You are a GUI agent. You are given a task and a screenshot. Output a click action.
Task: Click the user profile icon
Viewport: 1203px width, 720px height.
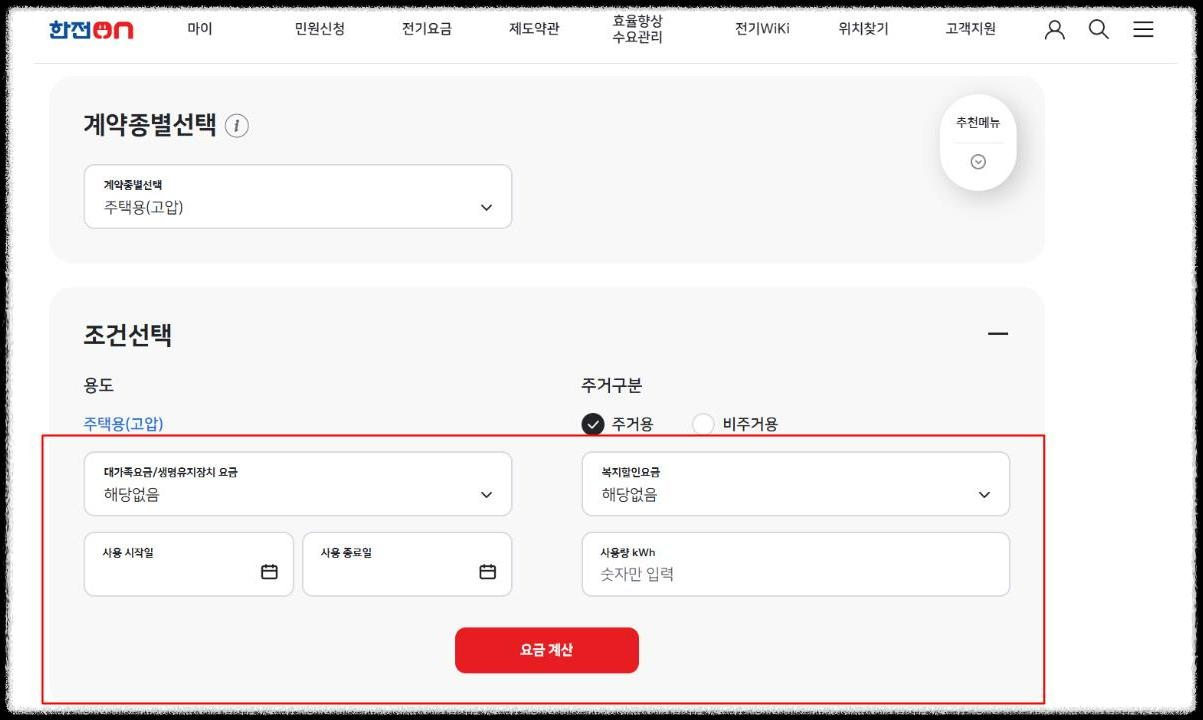tap(1054, 29)
